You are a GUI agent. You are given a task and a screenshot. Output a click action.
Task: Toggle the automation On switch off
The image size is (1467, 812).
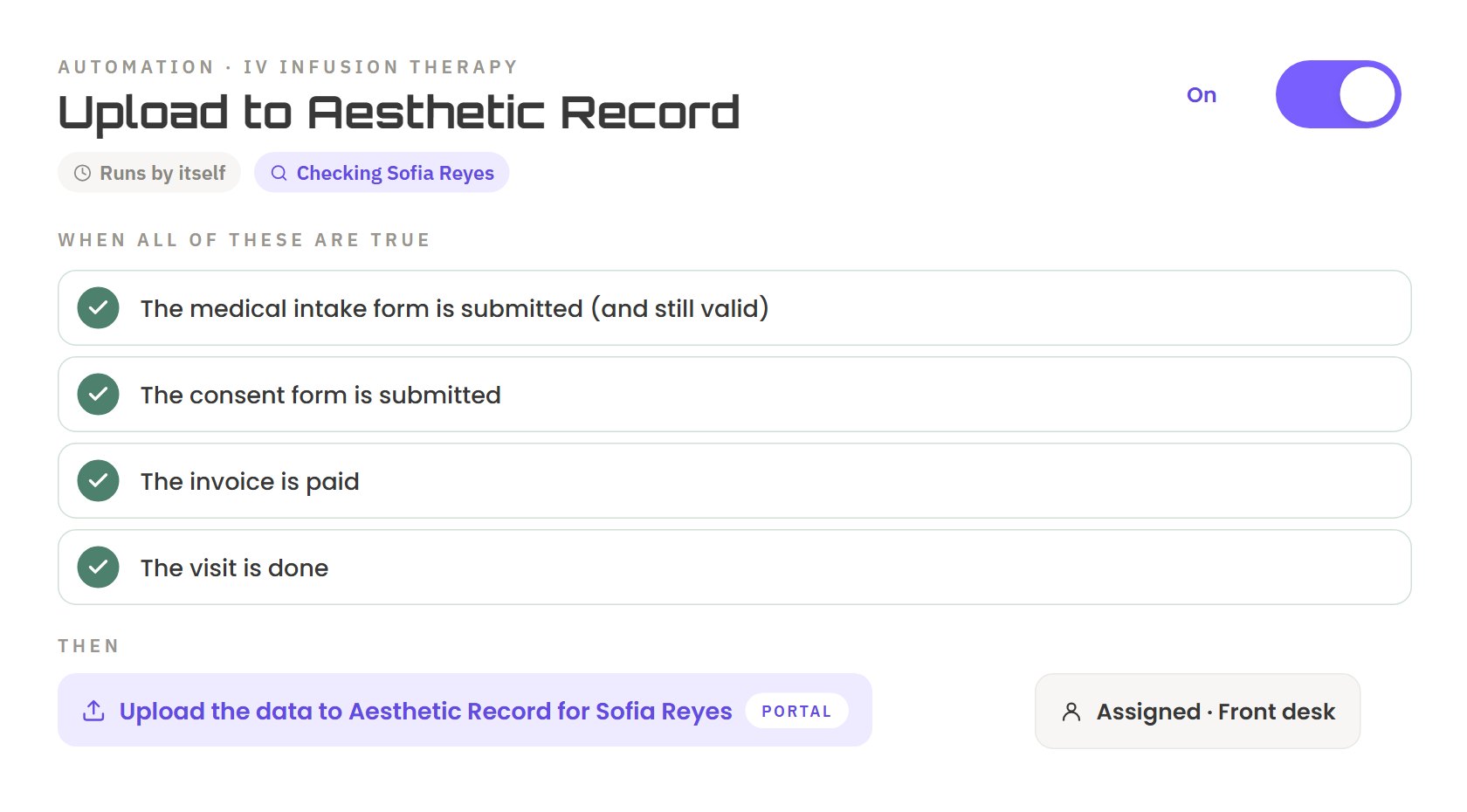[1338, 94]
